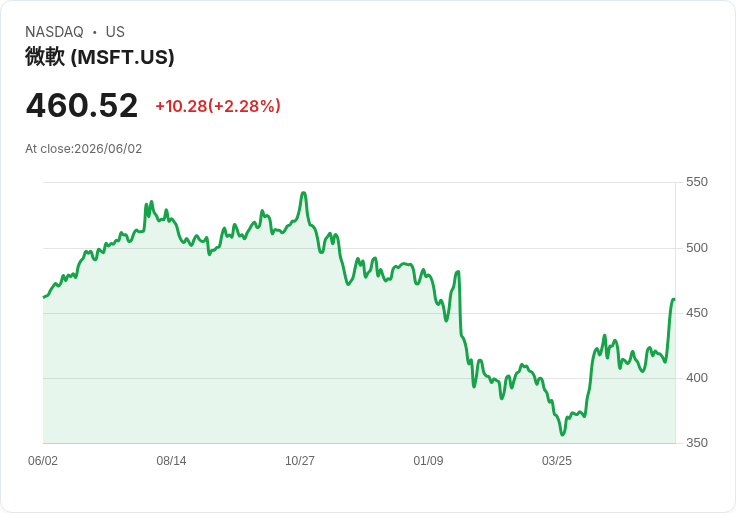Click the 08/14 date axis label
This screenshot has height=513, width=736.
(171, 460)
